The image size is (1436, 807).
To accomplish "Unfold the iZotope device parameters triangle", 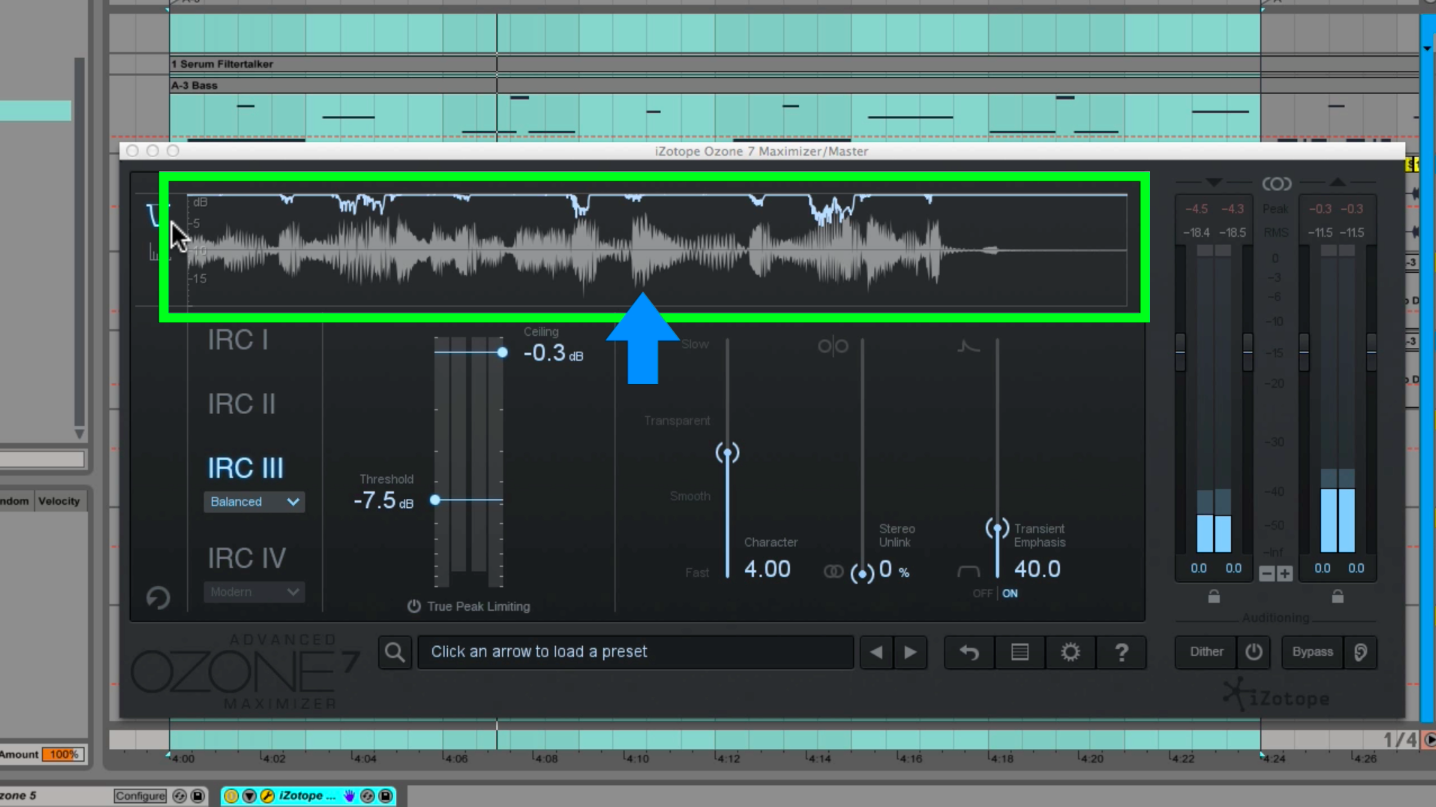I will [250, 796].
